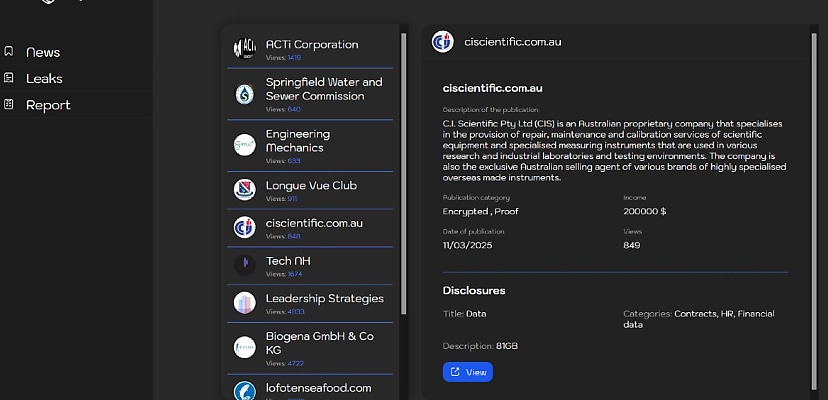Click the external link icon in the View button
Image resolution: width=828 pixels, height=400 pixels.
(x=455, y=372)
